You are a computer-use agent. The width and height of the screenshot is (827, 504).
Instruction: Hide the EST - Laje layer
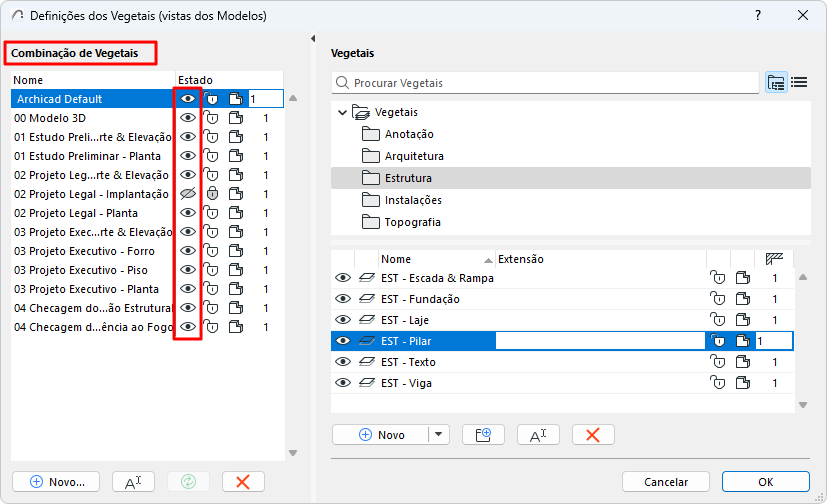(x=343, y=320)
